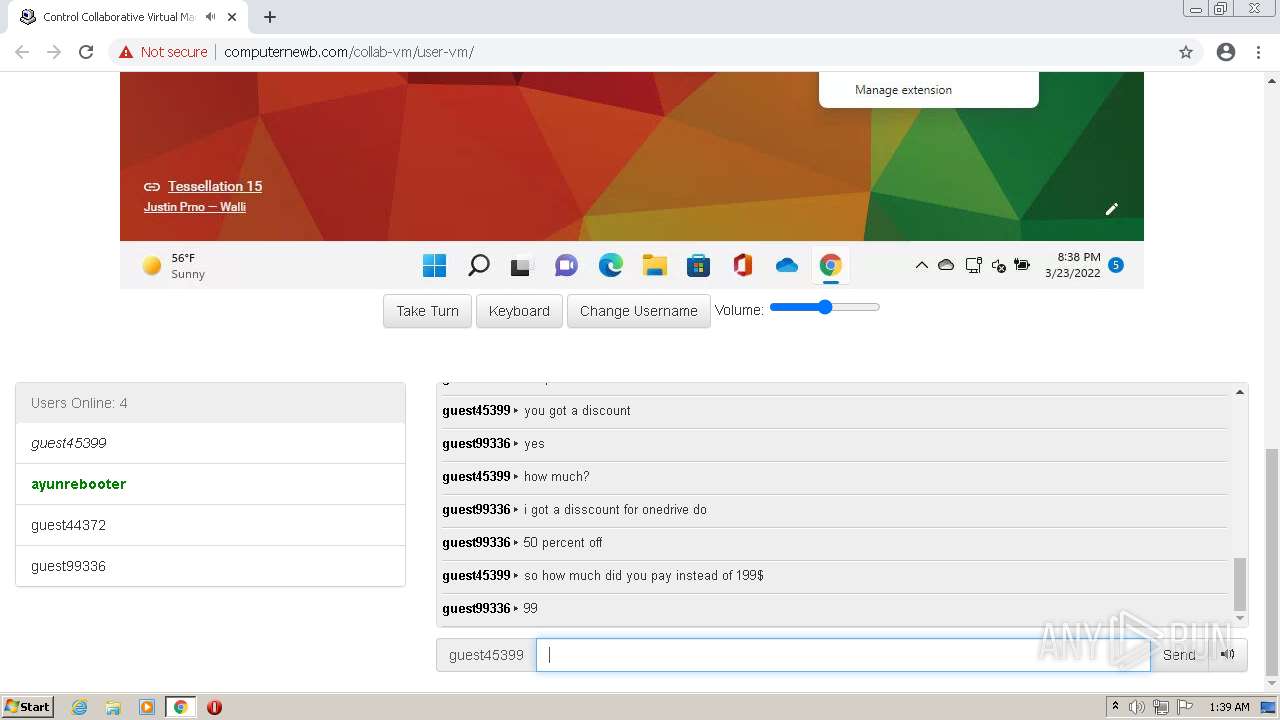The width and height of the screenshot is (1280, 720).
Task: Click the host clock showing 1:39 AM
Action: [1229, 707]
